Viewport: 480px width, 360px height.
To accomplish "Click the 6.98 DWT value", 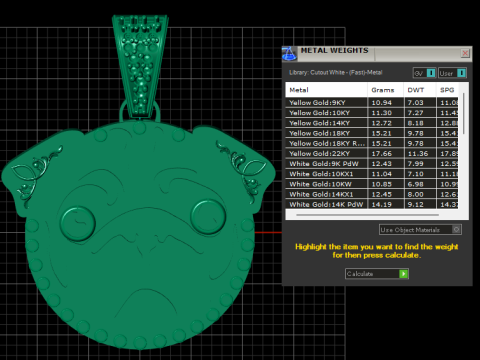I will (x=415, y=184).
